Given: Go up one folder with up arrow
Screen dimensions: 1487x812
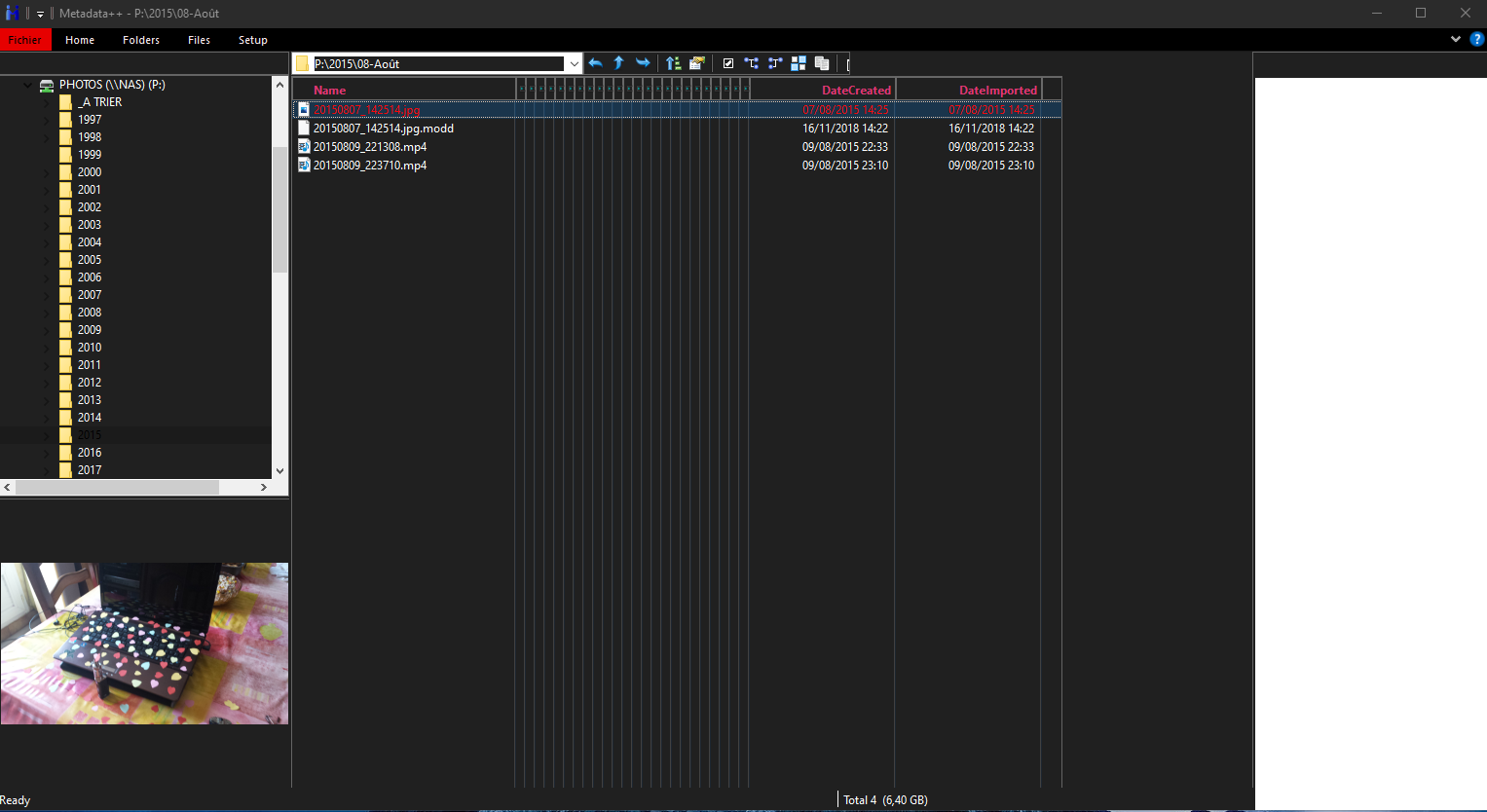Looking at the screenshot, I should coord(618,63).
